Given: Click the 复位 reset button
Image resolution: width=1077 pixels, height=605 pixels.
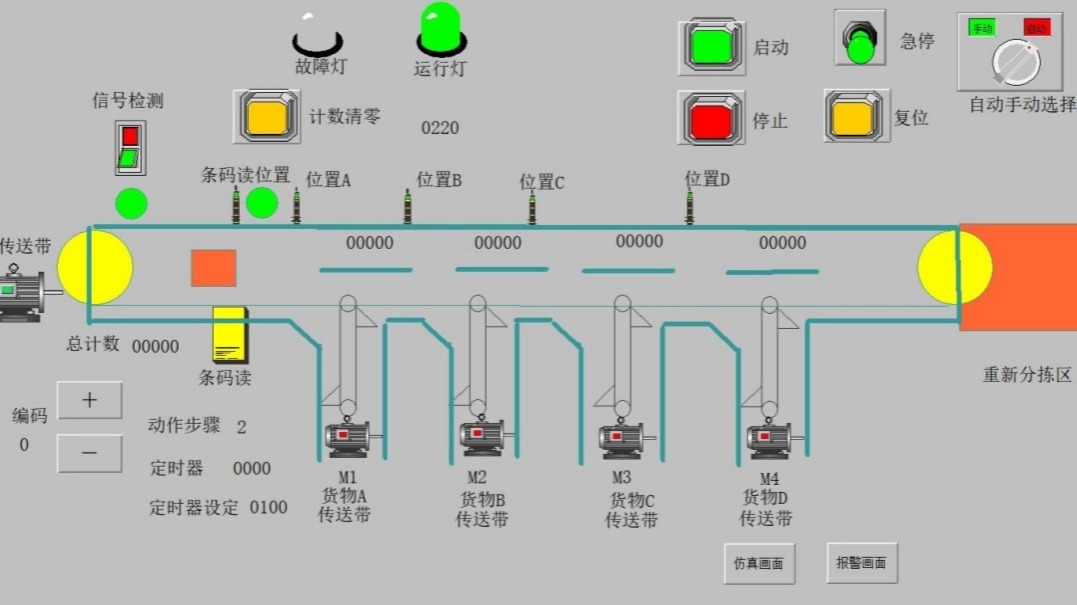Looking at the screenshot, I should 853,116.
